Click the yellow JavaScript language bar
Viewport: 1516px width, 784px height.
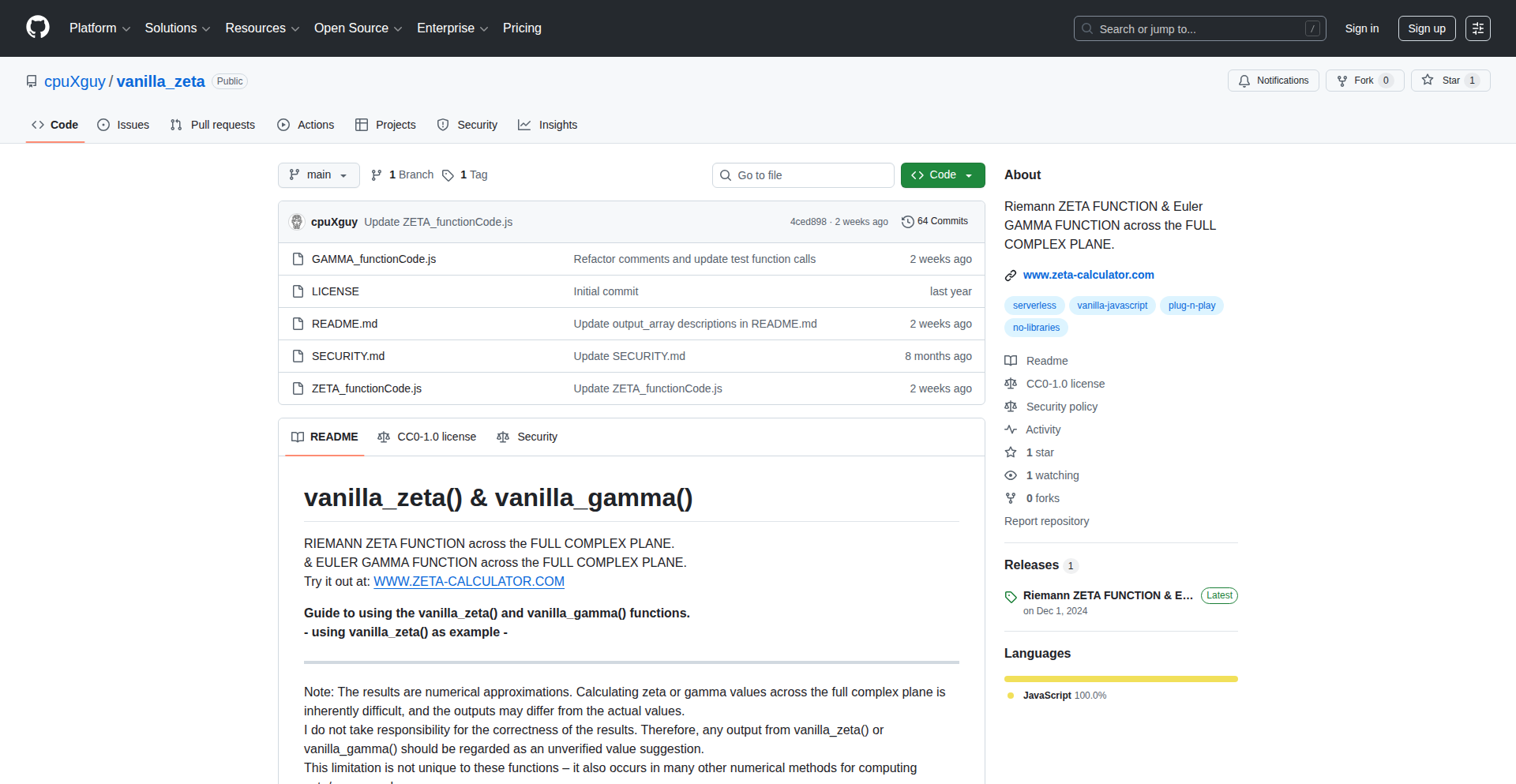[x=1120, y=679]
